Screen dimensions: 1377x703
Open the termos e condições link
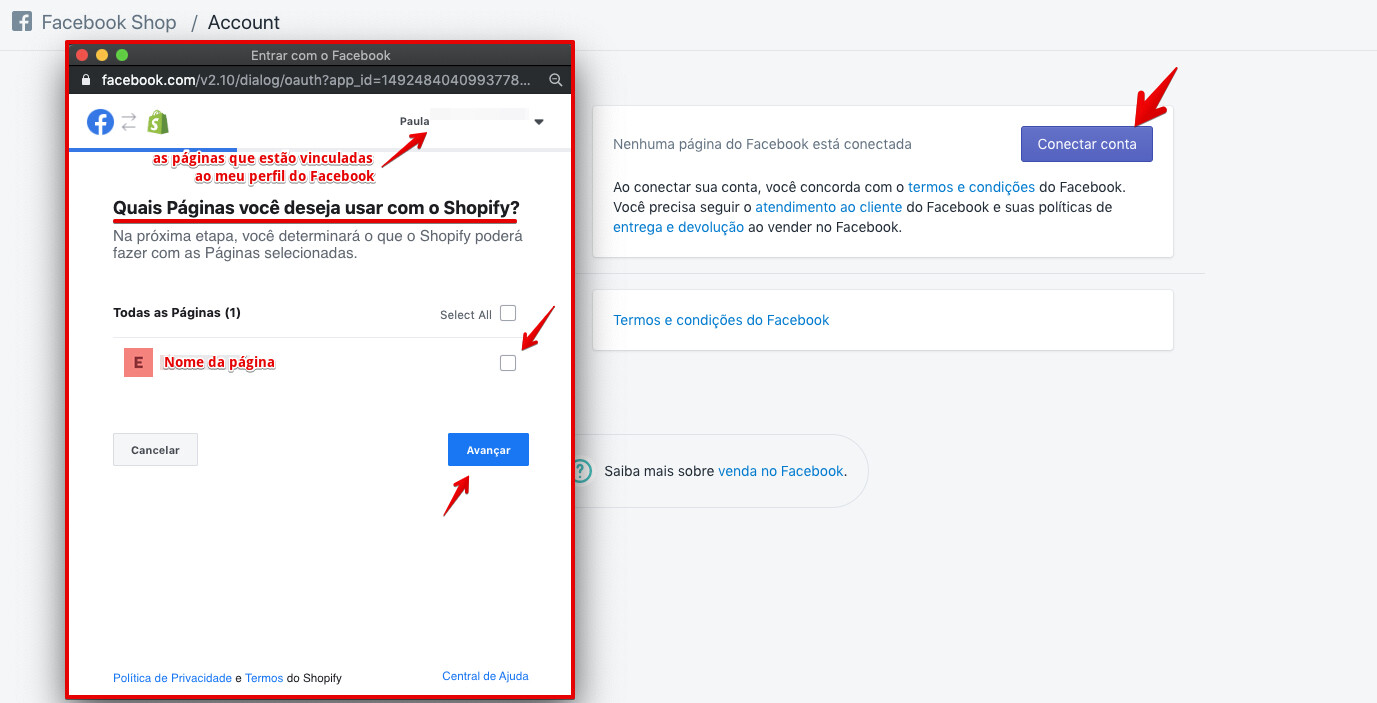971,187
